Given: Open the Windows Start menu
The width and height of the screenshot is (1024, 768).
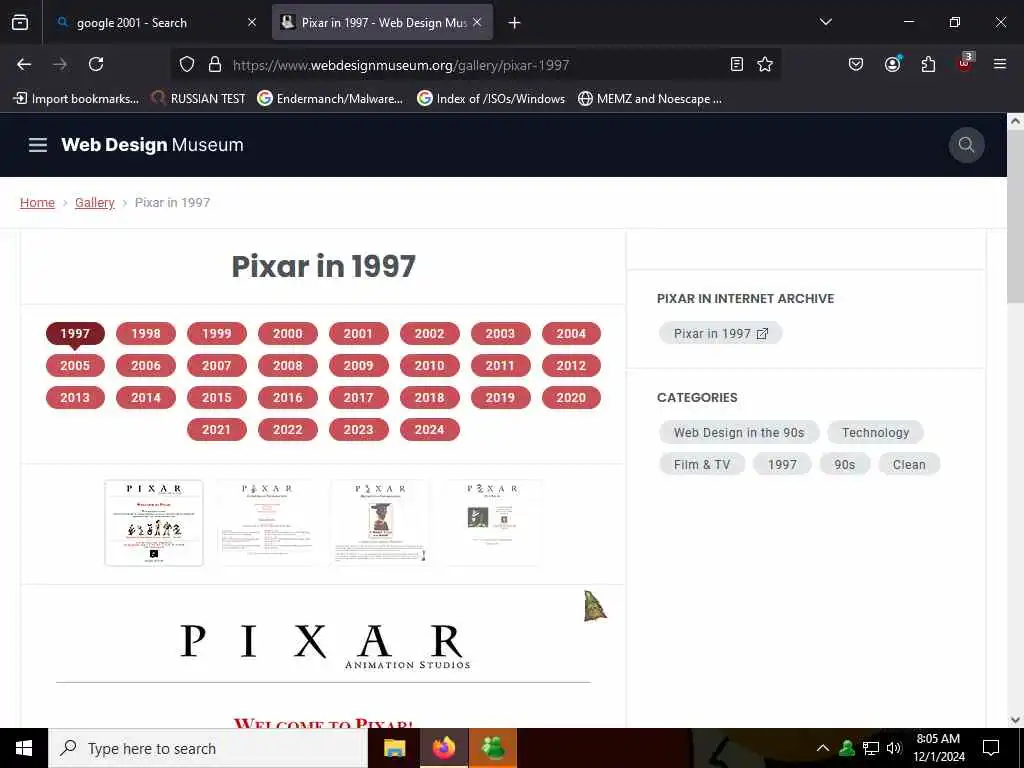Looking at the screenshot, I should (x=24, y=748).
